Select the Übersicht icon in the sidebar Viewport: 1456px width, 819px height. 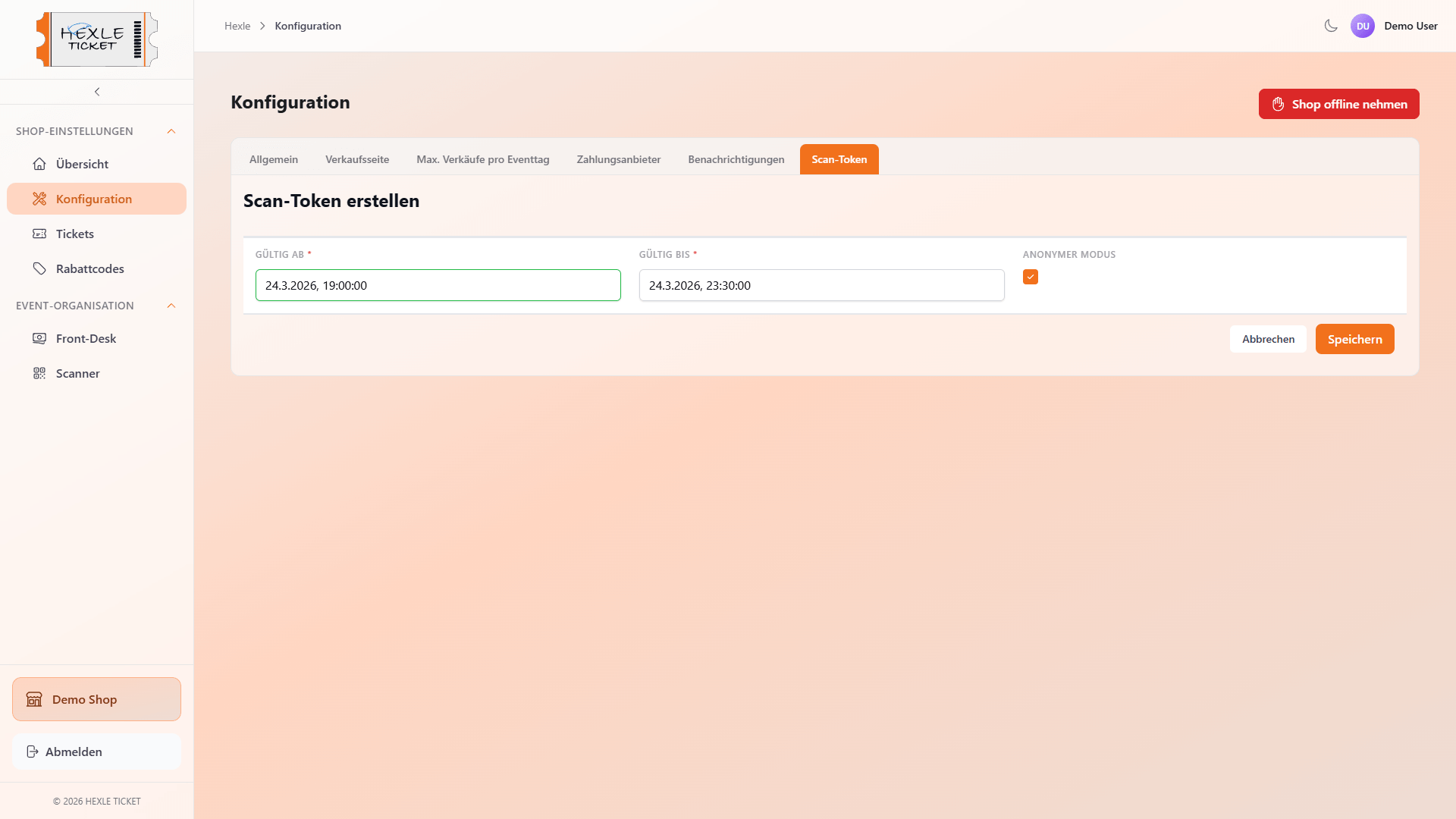(x=39, y=163)
